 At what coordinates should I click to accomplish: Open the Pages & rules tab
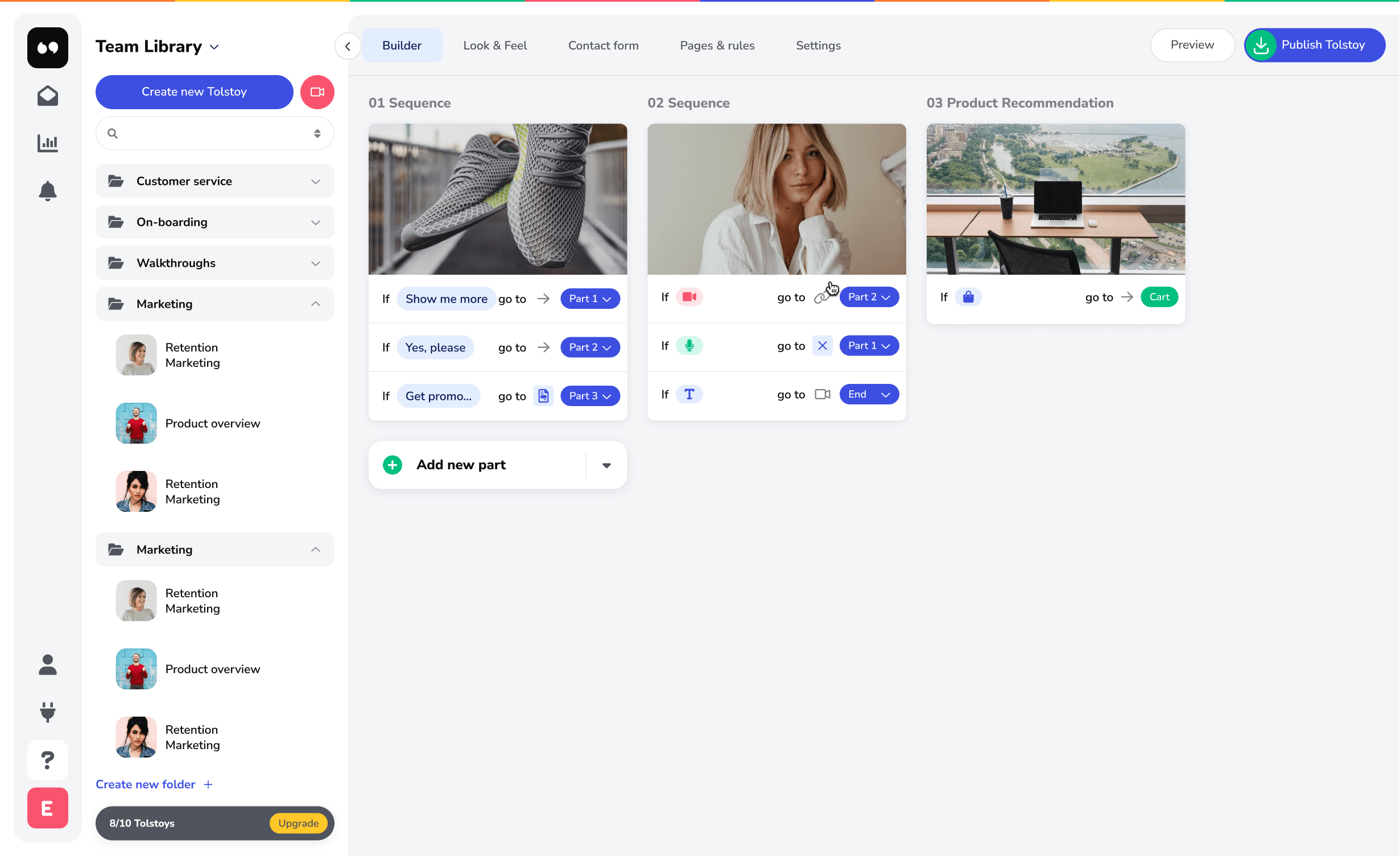(717, 45)
